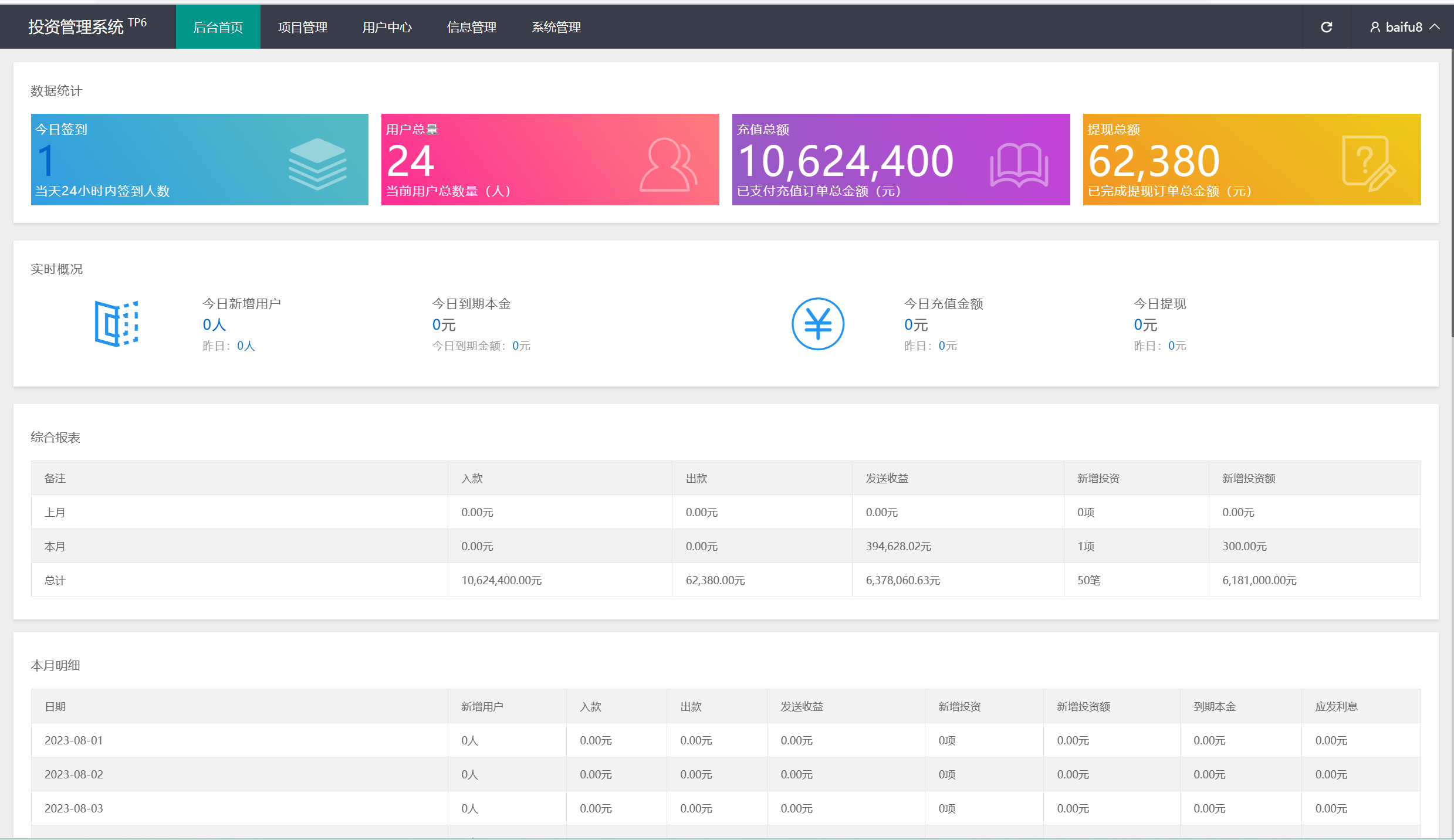1454x840 pixels.
Task: Open the 信息管理 menu
Action: coord(472,27)
